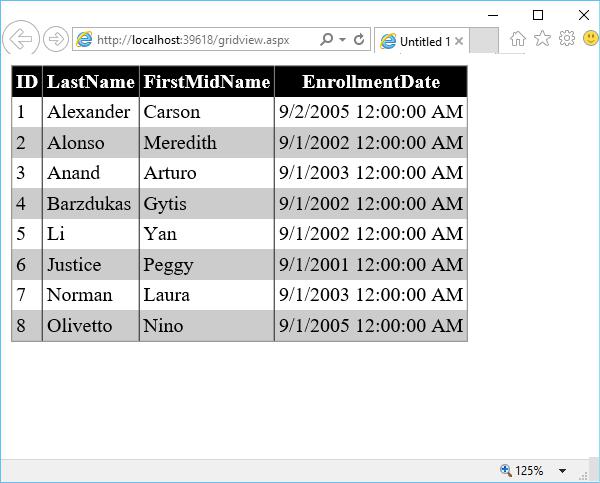
Task: Click the zoom magnifier icon in status bar
Action: point(505,470)
